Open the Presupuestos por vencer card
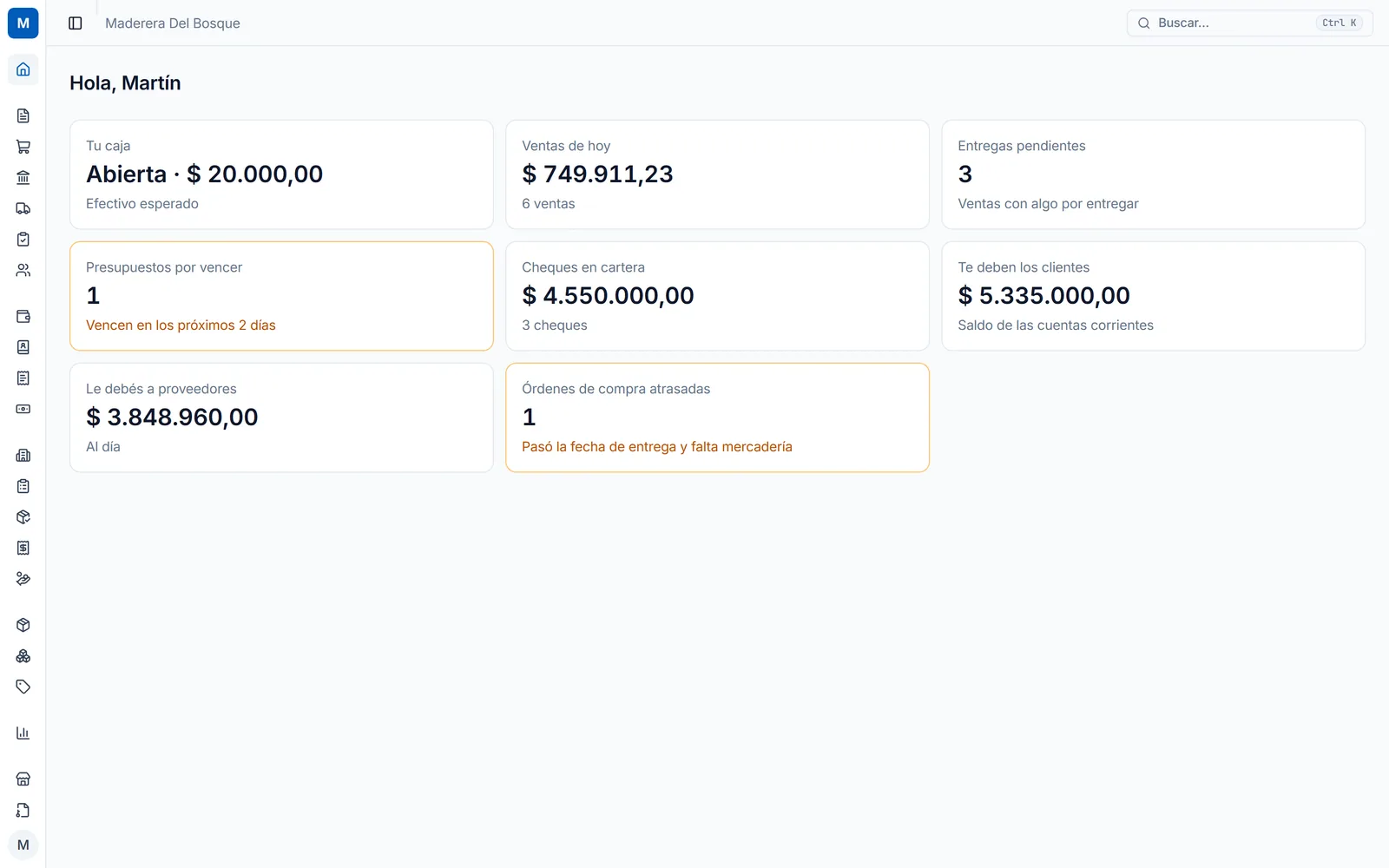Viewport: 1389px width, 868px height. click(x=281, y=296)
